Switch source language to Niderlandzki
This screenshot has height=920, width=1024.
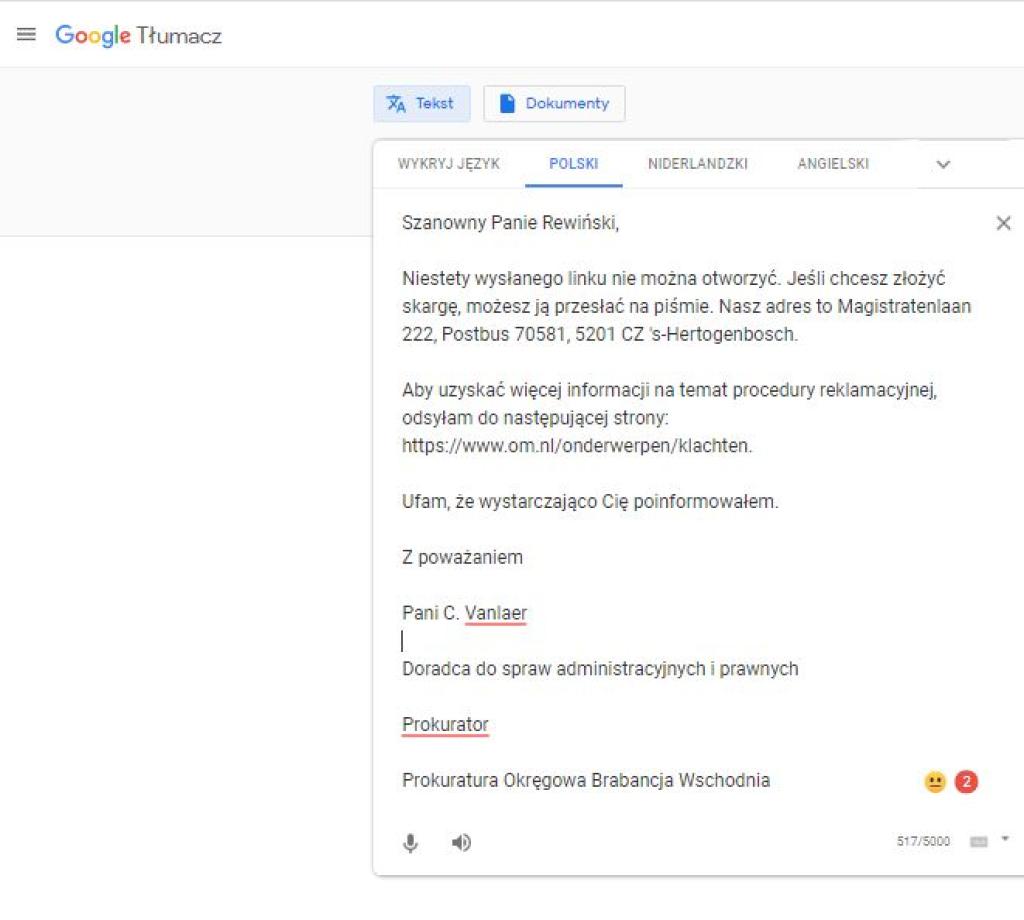(x=697, y=164)
